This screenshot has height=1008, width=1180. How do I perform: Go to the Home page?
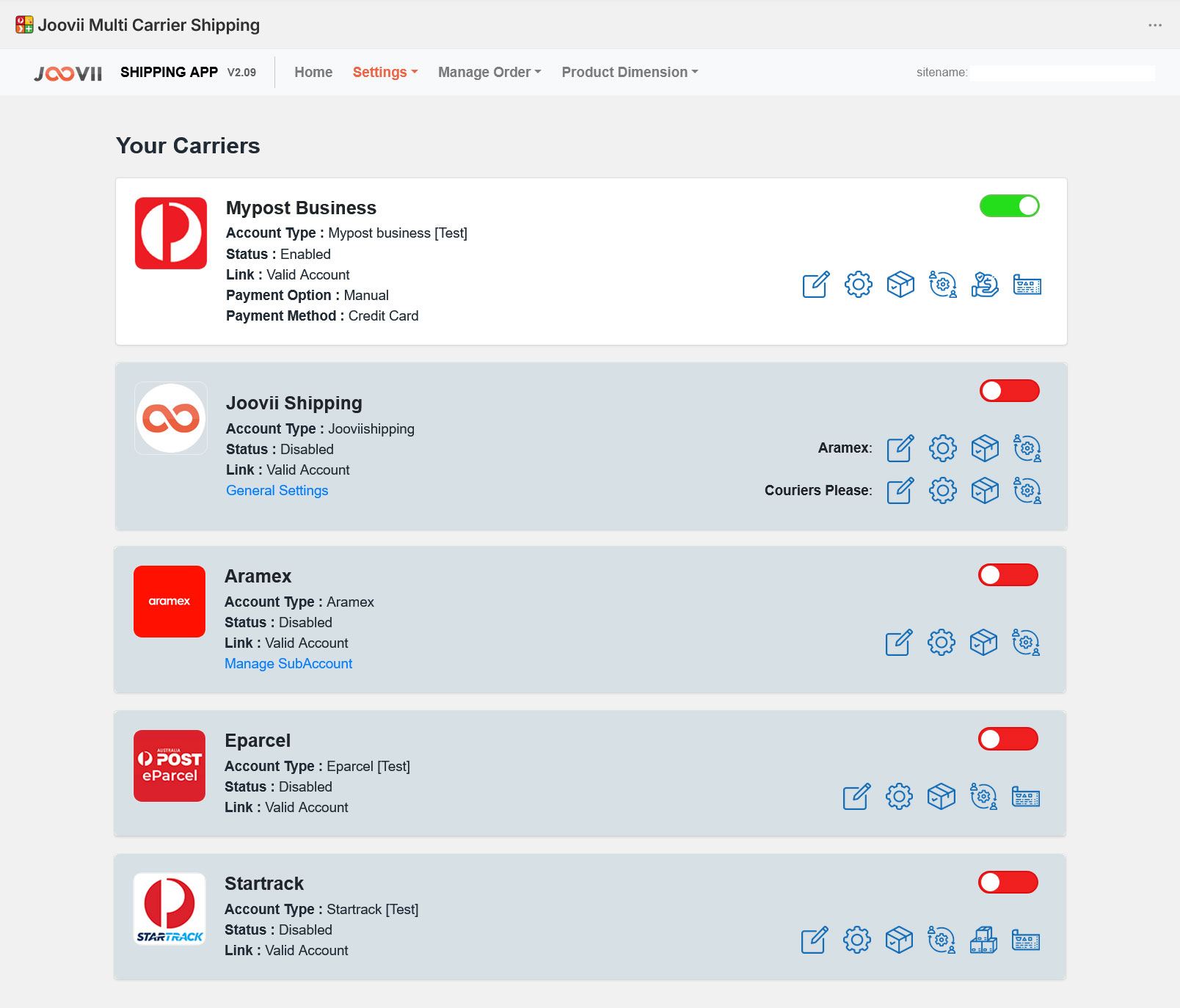[x=313, y=72]
